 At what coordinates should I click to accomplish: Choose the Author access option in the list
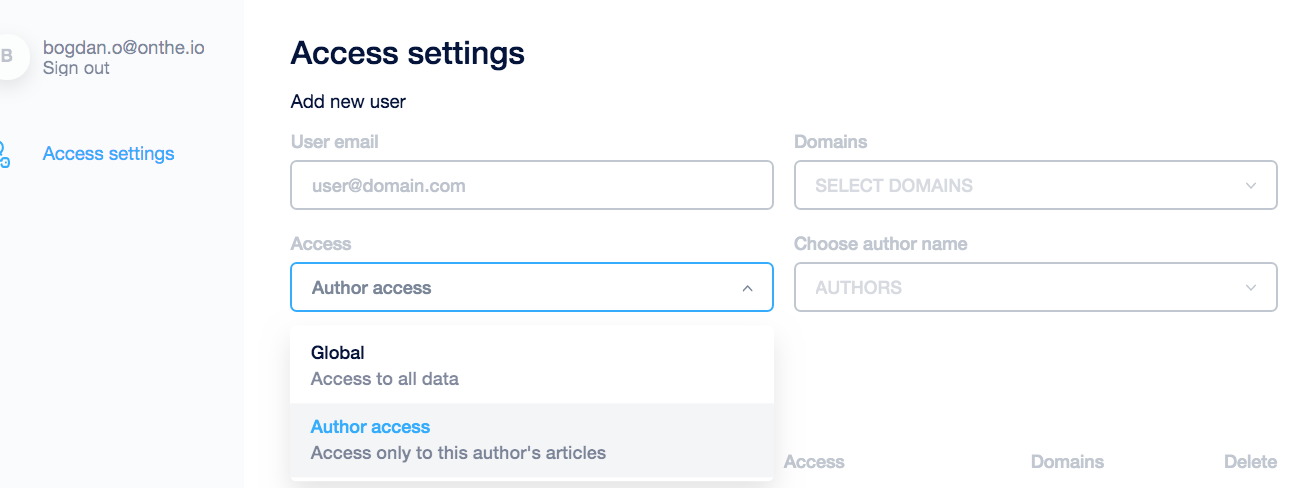pos(532,440)
